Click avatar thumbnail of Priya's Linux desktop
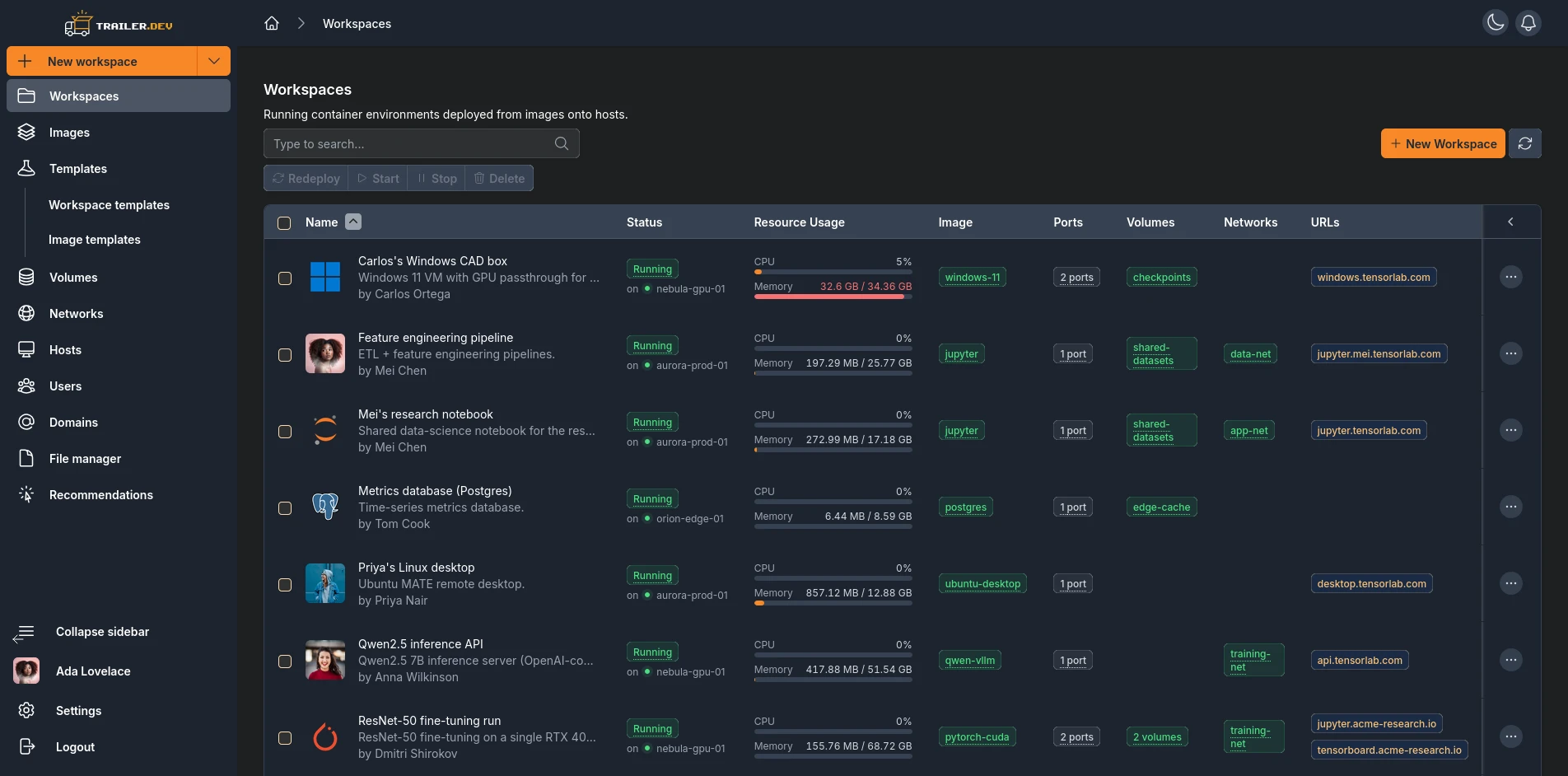 point(325,583)
